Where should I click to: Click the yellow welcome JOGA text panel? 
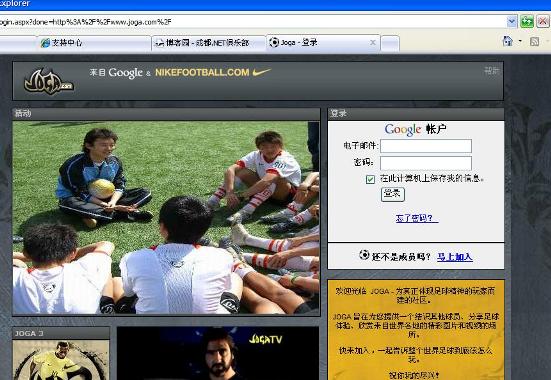pos(416,330)
